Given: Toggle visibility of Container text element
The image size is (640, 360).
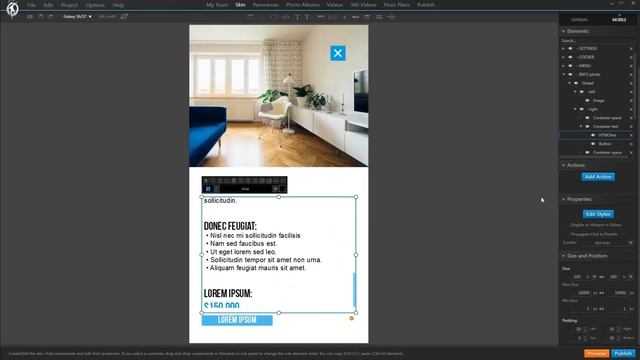Looking at the screenshot, I should (587, 127).
